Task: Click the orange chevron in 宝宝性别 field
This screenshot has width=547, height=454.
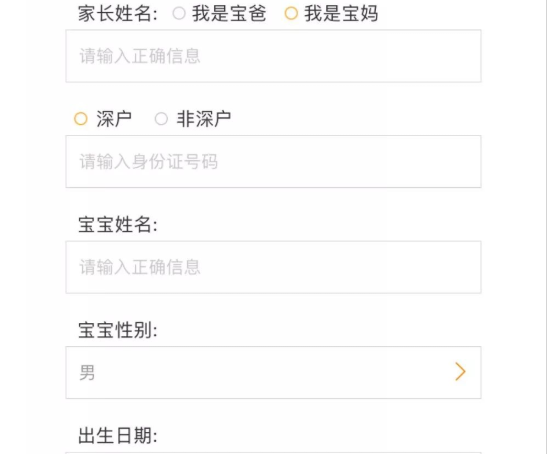Action: (460, 372)
